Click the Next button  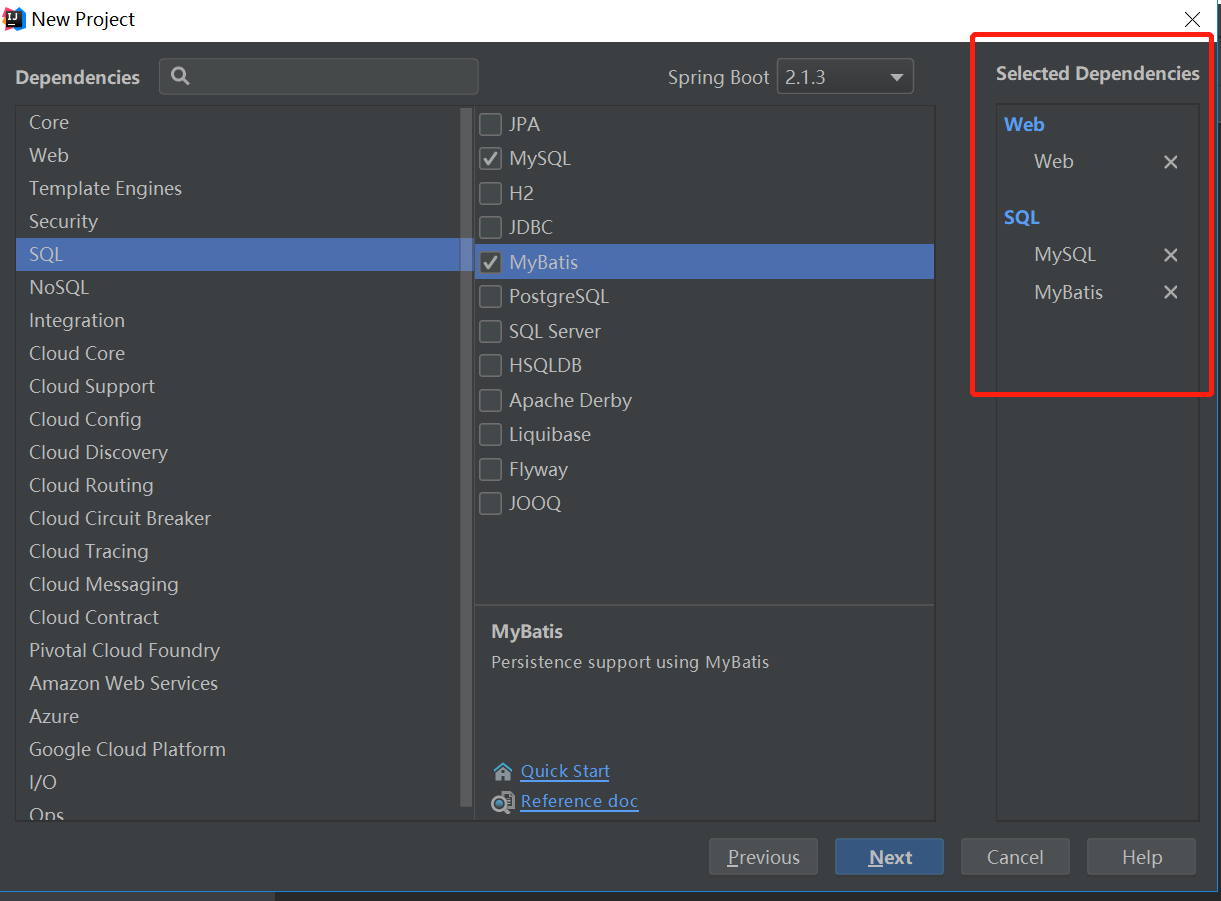pyautogui.click(x=889, y=857)
